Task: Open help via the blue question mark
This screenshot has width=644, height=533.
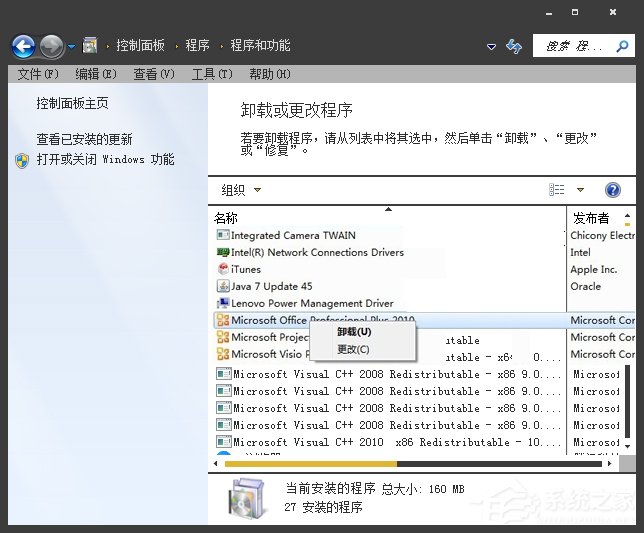Action: coord(612,190)
